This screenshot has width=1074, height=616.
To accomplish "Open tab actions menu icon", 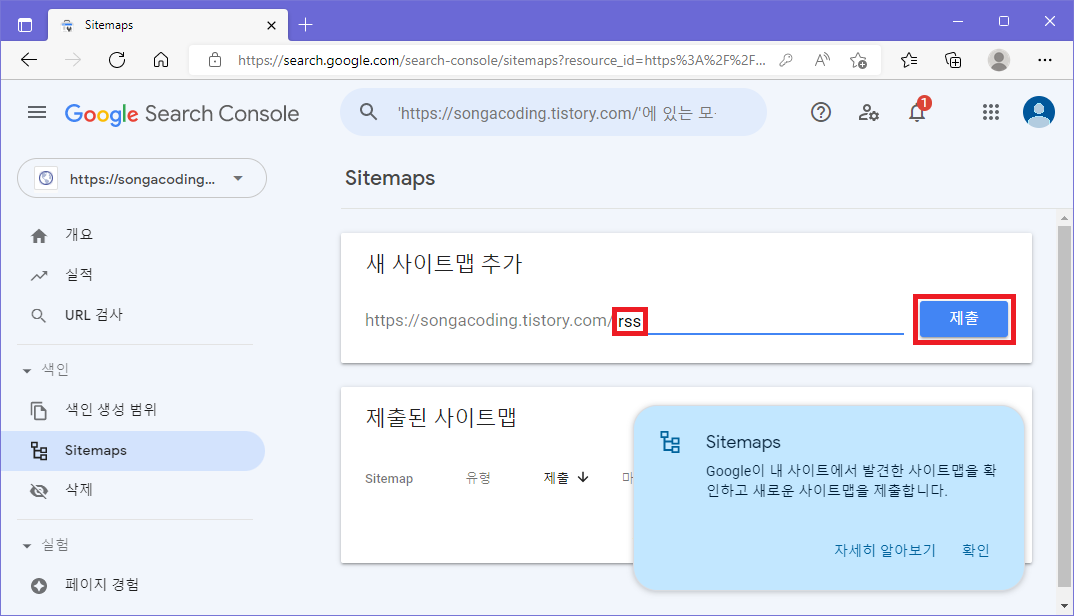I will 25,25.
